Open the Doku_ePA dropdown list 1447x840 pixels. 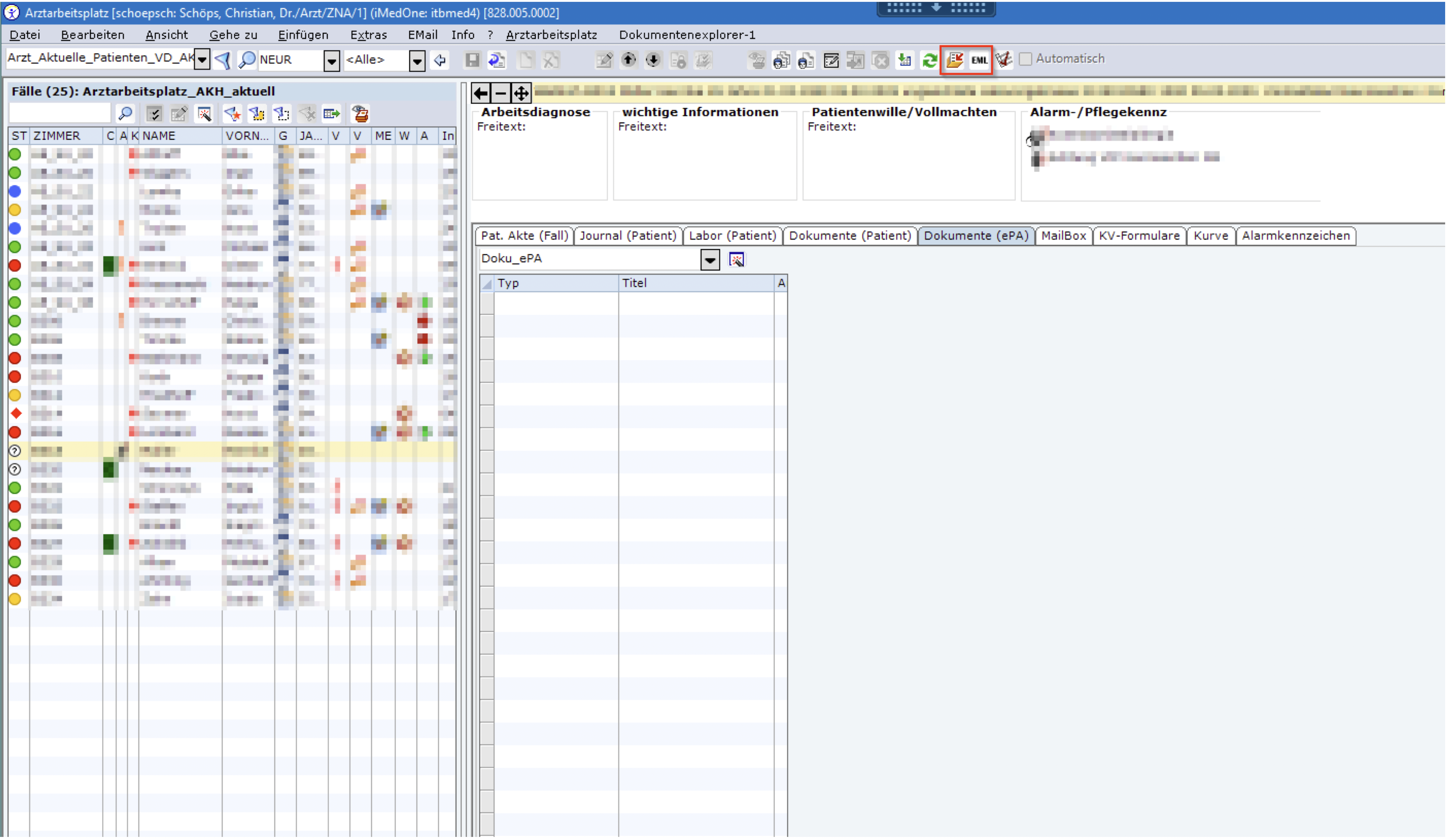[710, 259]
